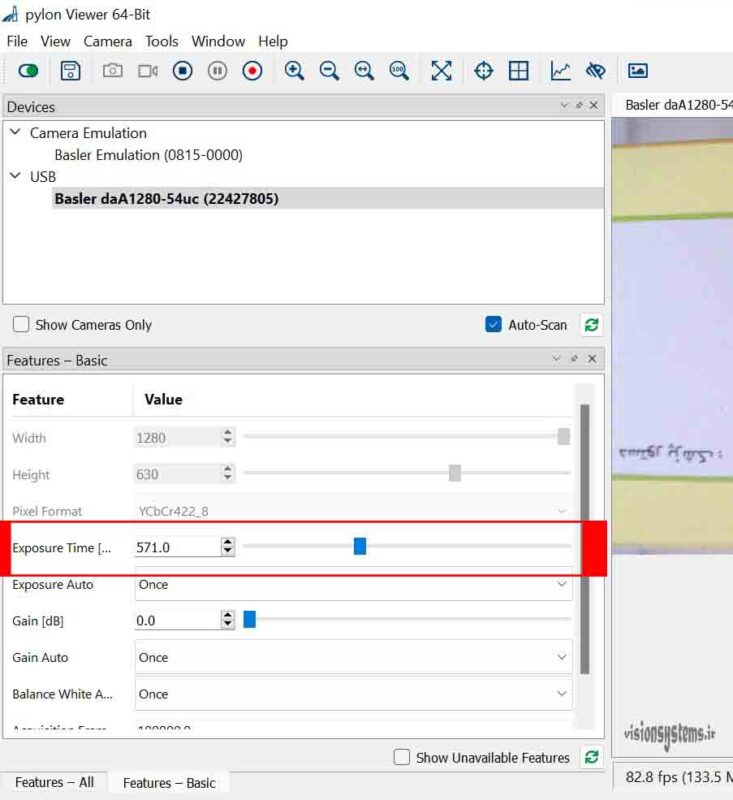The image size is (733, 800).
Task: Click the crossed-out eye icon in toolbar
Action: (x=595, y=70)
